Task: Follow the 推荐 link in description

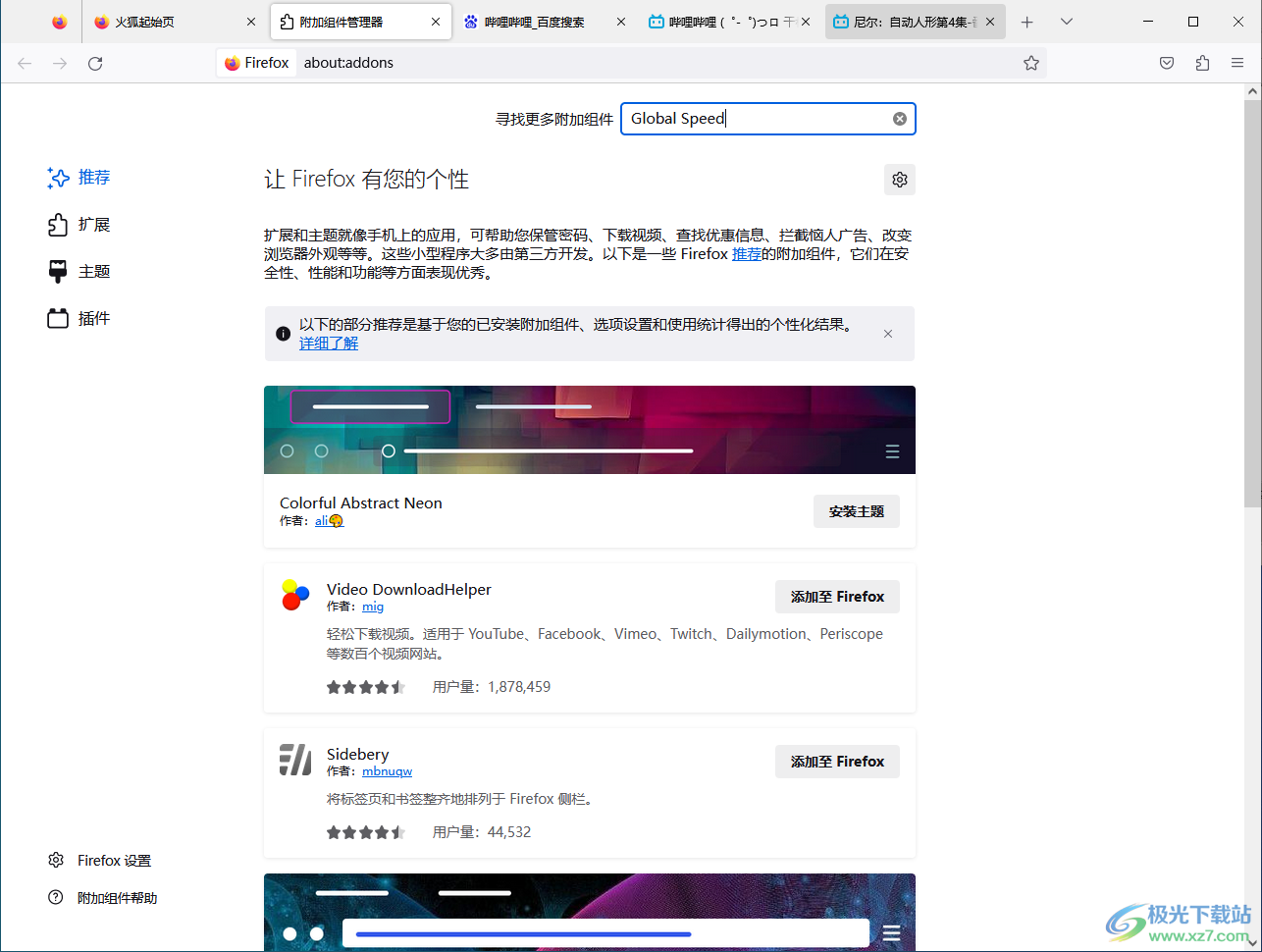Action: point(746,254)
